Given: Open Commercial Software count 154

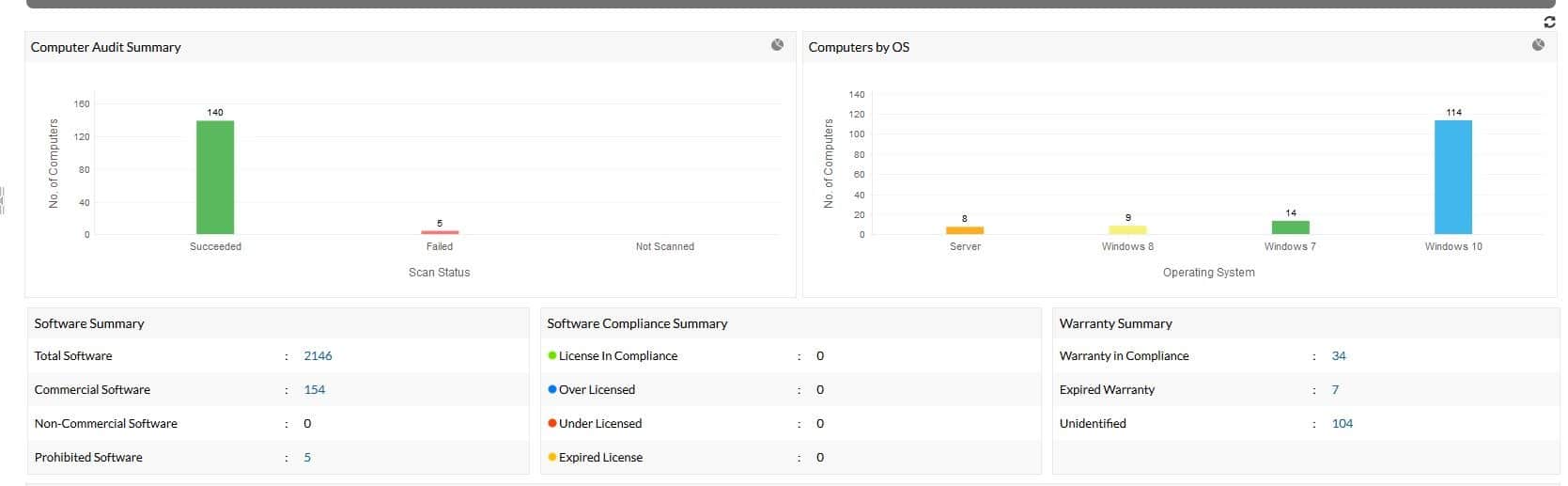Looking at the screenshot, I should point(314,390).
